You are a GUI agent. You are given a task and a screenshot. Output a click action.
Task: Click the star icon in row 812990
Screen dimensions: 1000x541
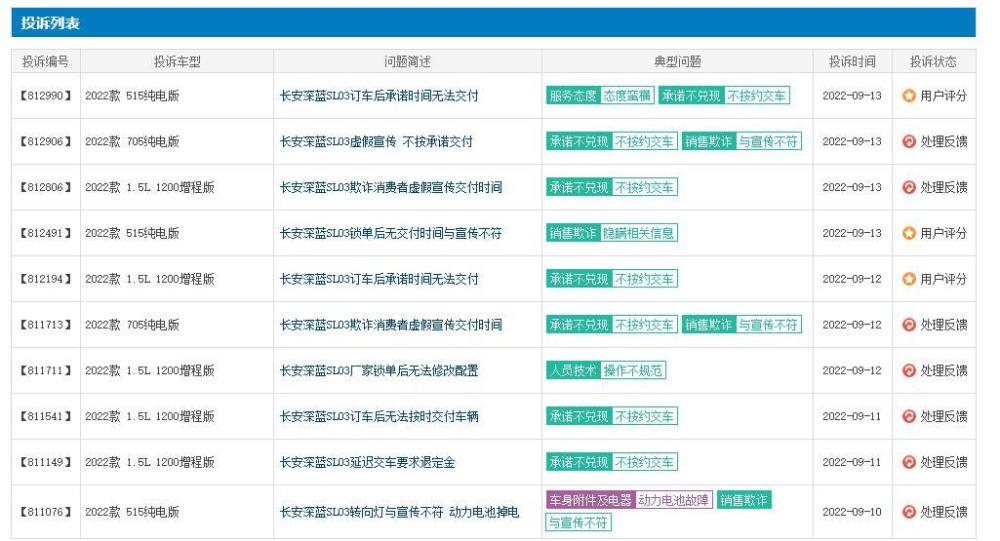point(909,96)
